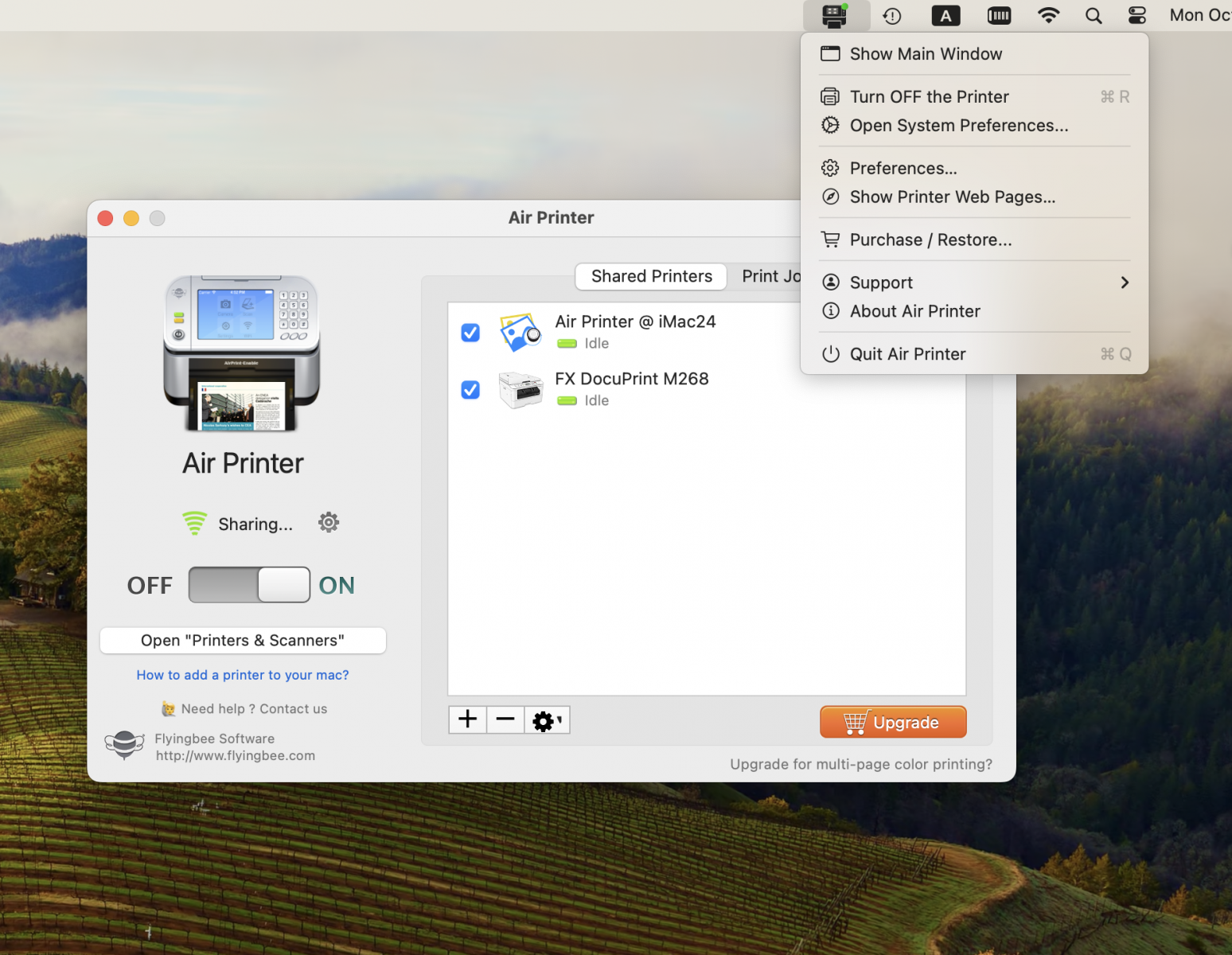
Task: Select Show Printer Web Pages... menu item
Action: pyautogui.click(x=974, y=197)
